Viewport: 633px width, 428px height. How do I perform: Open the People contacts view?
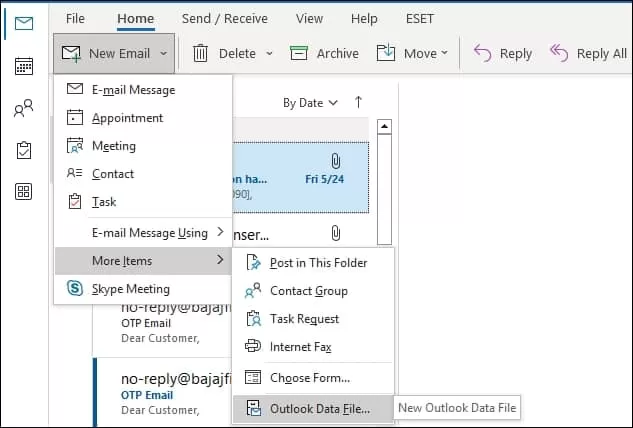[24, 108]
